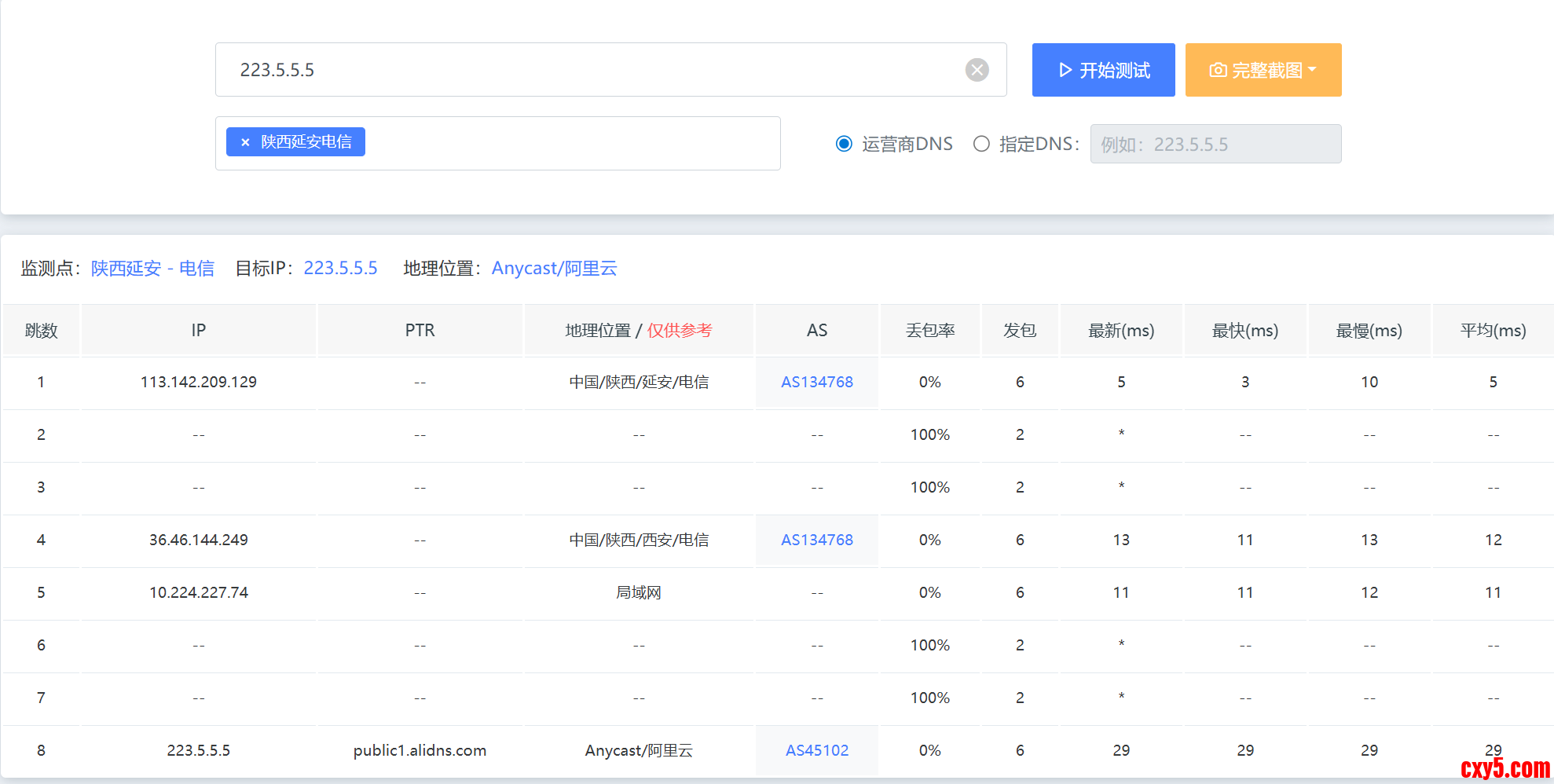The height and width of the screenshot is (784, 1554).
Task: Click the custom DNS input field
Action: 1215,144
